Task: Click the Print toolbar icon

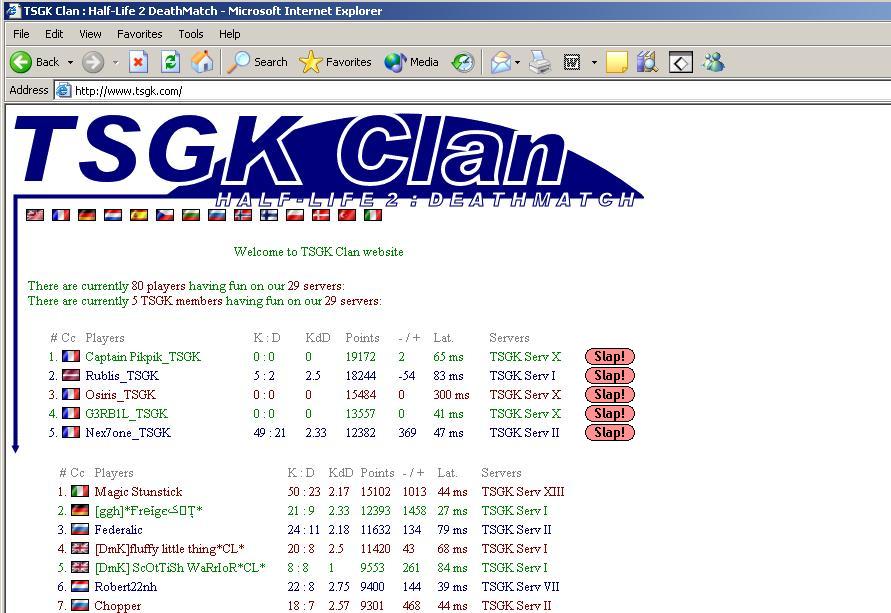Action: (540, 62)
